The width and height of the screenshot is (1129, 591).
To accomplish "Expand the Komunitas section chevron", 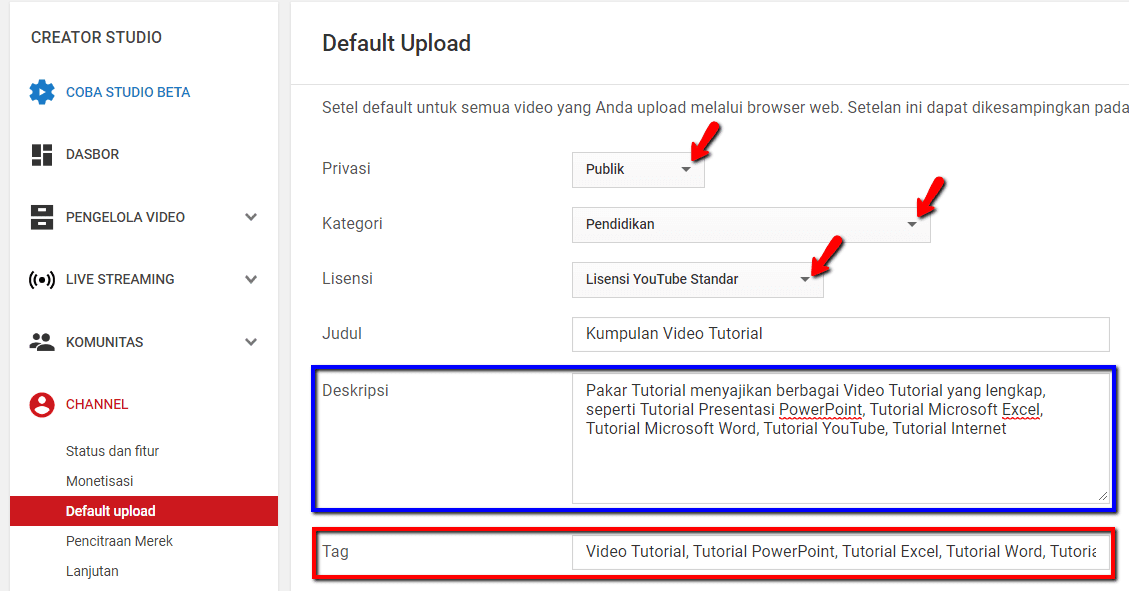I will tap(251, 342).
